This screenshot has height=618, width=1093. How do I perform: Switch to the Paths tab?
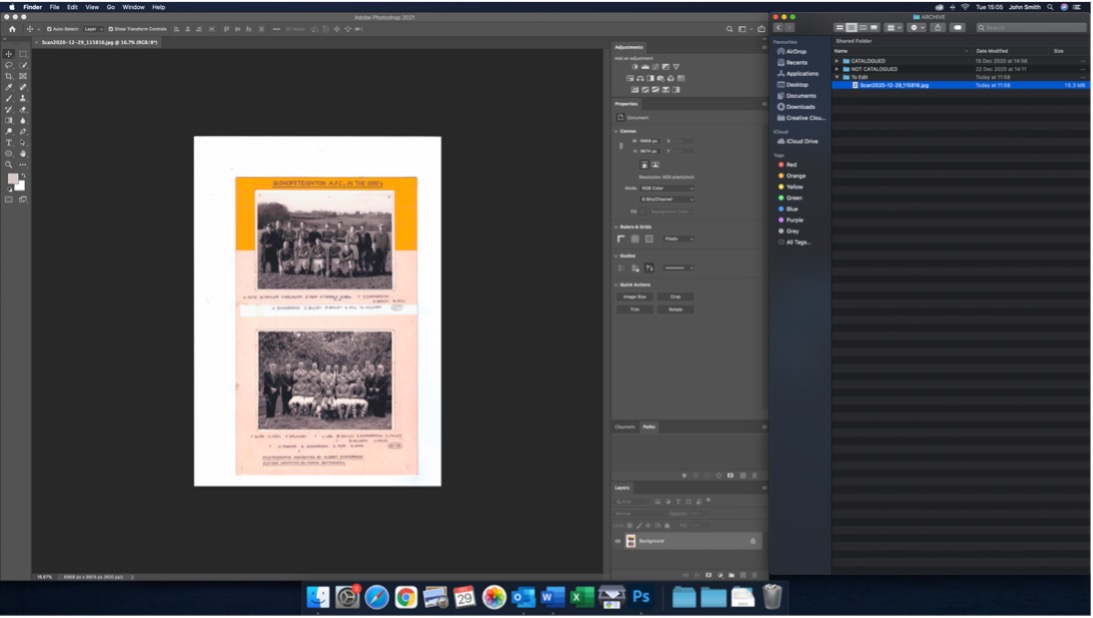coord(649,427)
